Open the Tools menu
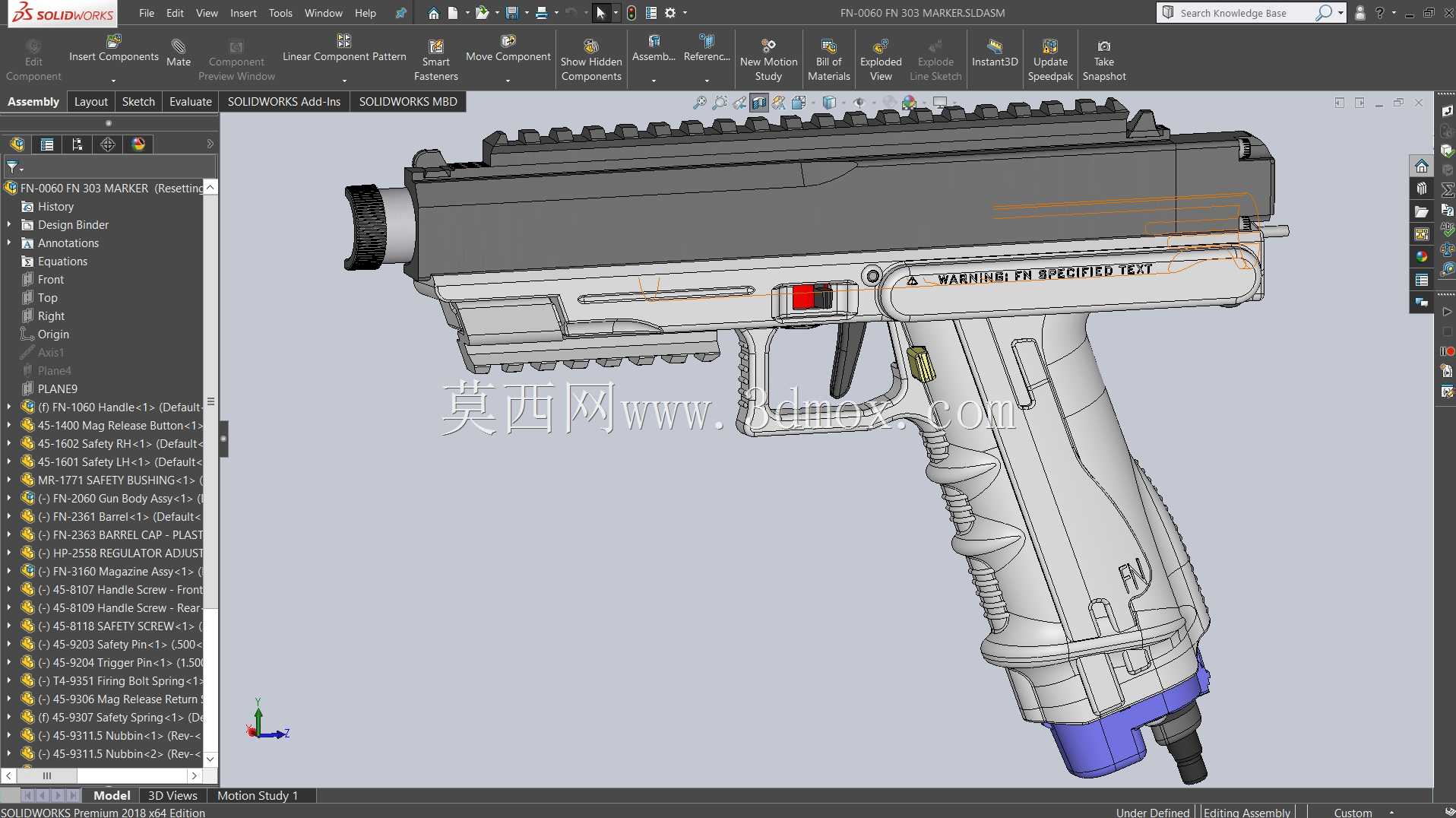 [280, 13]
